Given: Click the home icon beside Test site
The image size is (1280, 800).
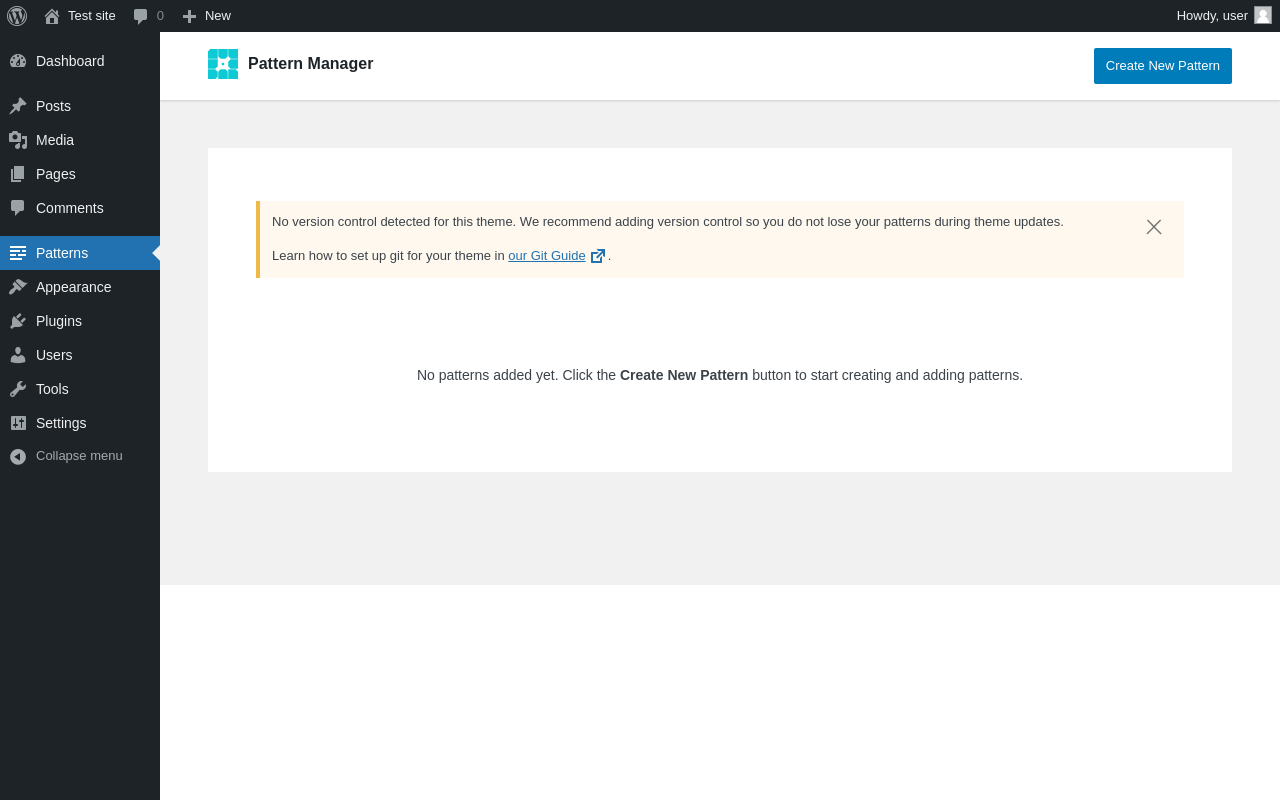Looking at the screenshot, I should (x=52, y=16).
